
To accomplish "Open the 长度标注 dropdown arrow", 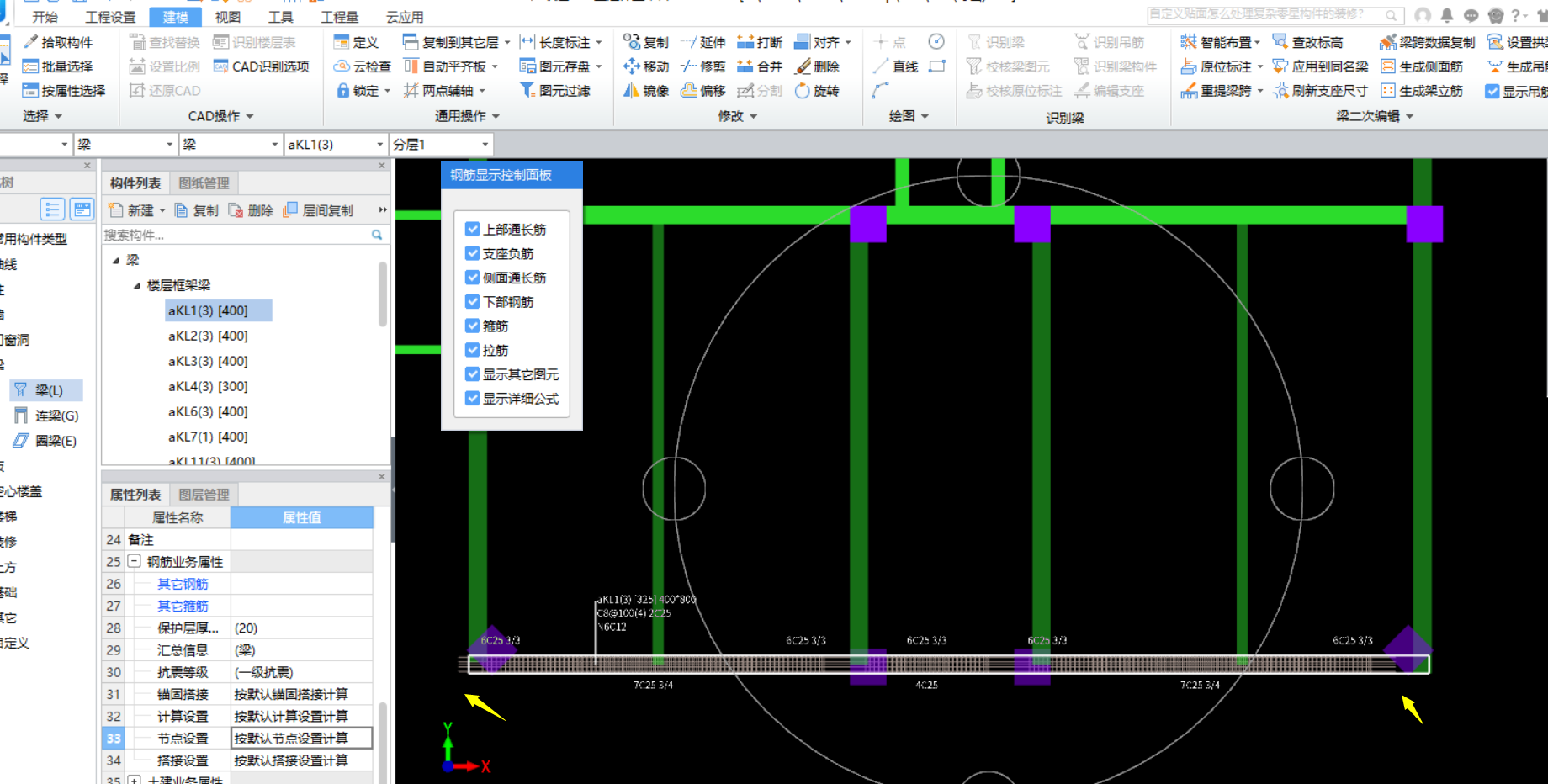I will (599, 42).
